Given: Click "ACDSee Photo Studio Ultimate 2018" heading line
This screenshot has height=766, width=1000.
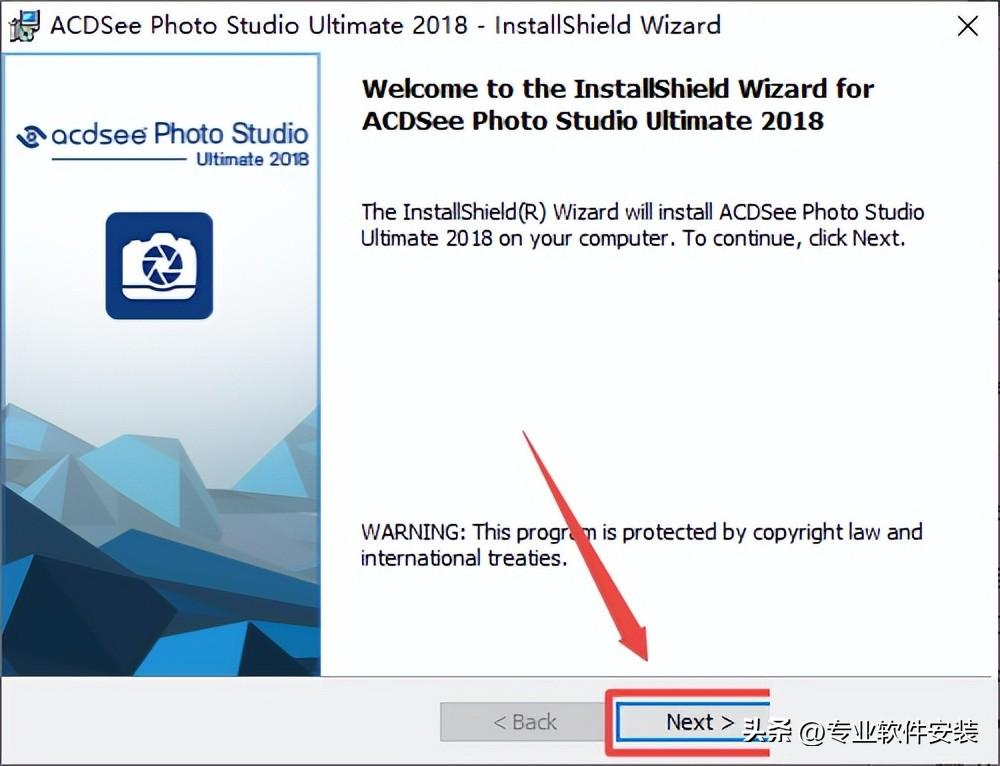Looking at the screenshot, I should click(592, 121).
